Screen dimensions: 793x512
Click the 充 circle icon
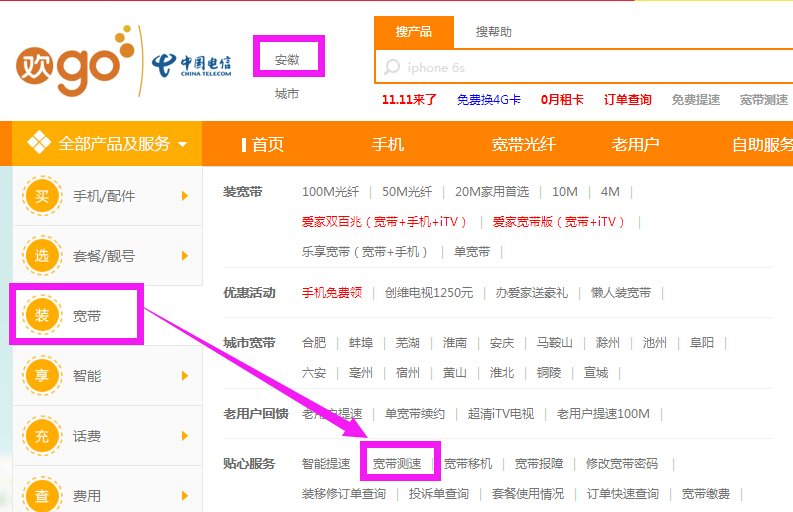42,435
